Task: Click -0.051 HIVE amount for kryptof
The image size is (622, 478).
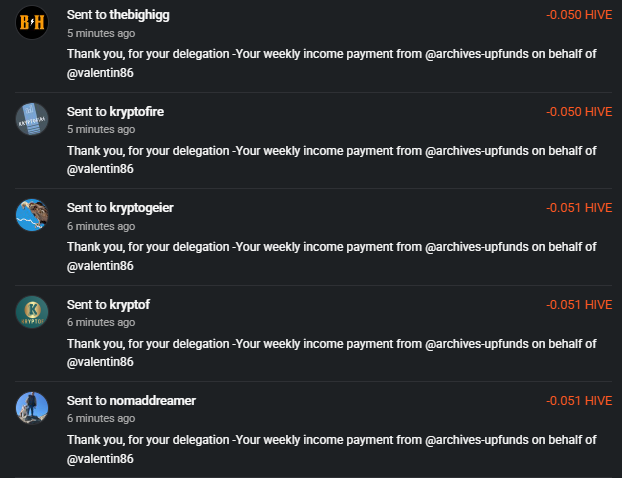Action: (579, 305)
